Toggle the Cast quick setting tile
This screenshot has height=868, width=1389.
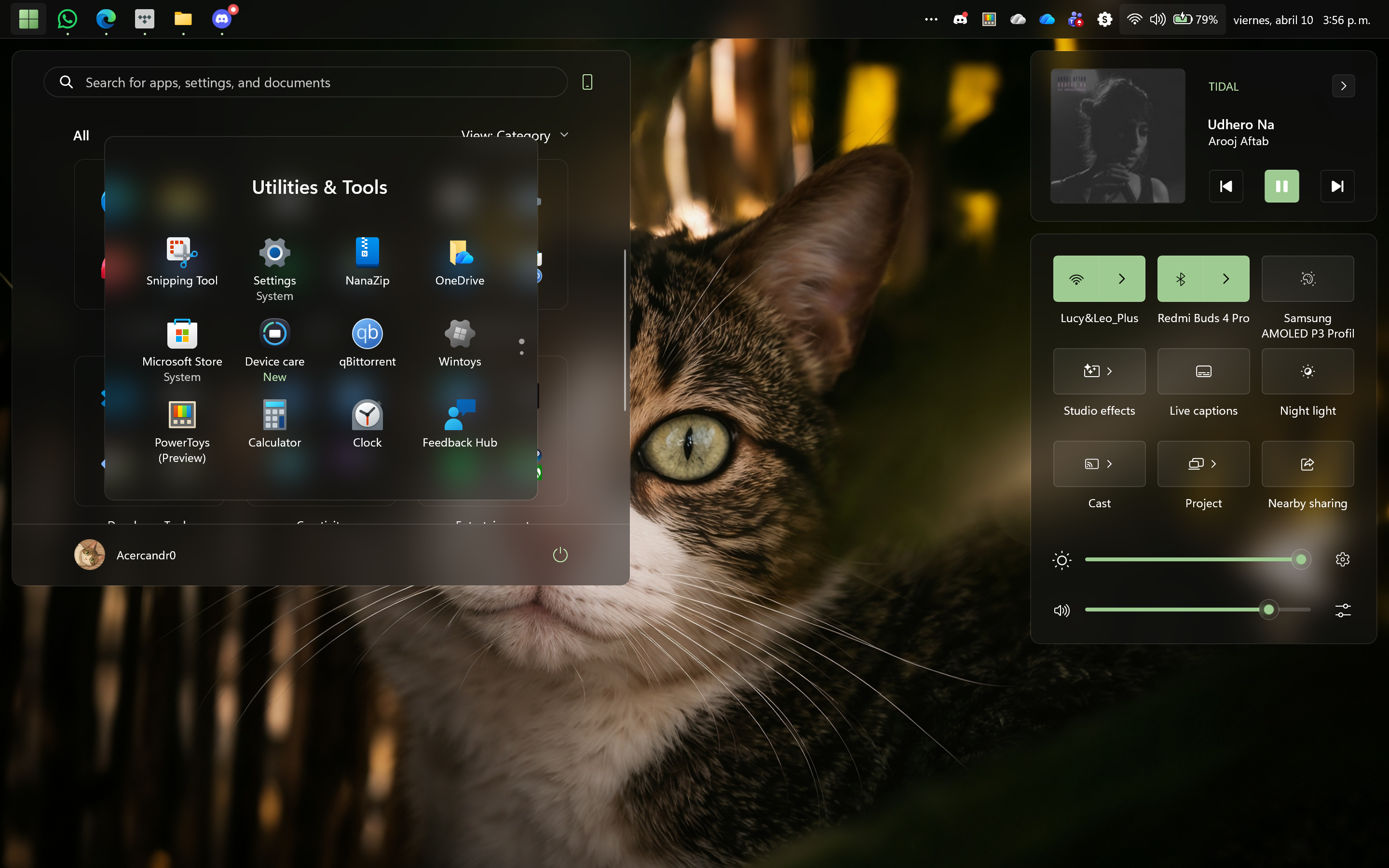[1099, 464]
